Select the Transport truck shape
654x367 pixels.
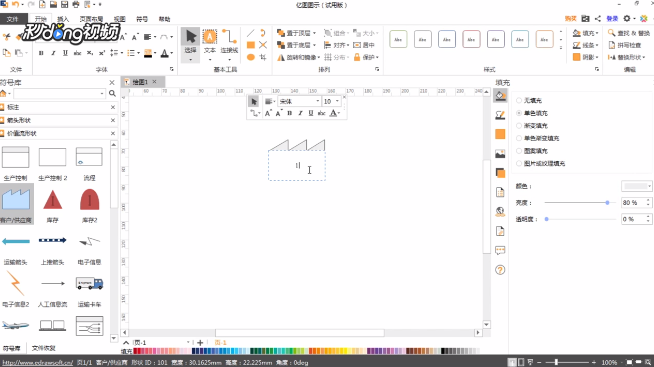point(89,284)
